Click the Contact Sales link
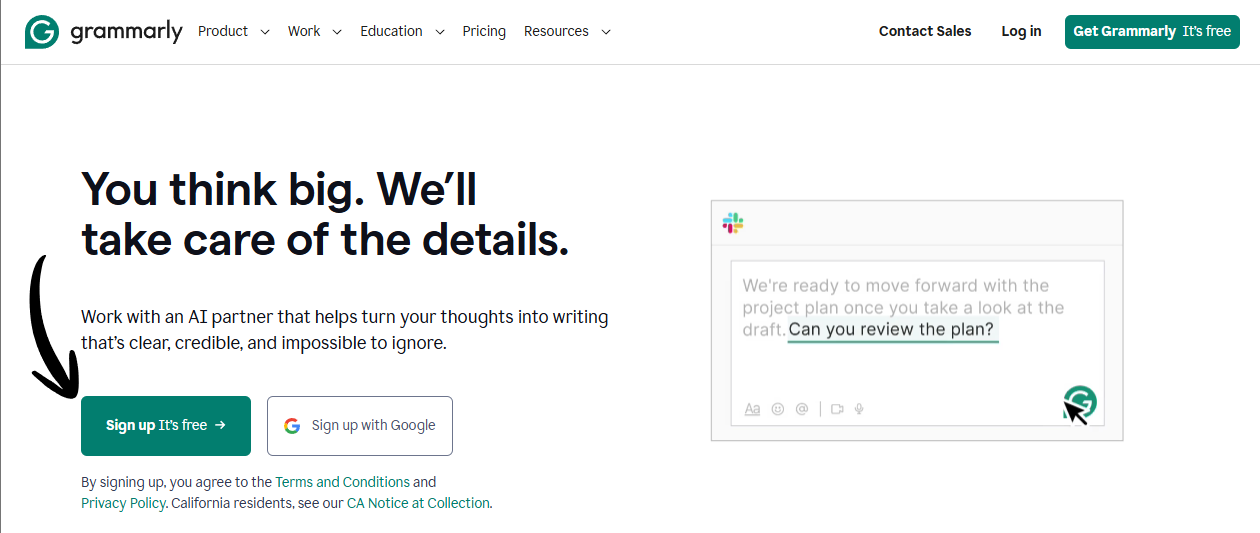 [925, 31]
